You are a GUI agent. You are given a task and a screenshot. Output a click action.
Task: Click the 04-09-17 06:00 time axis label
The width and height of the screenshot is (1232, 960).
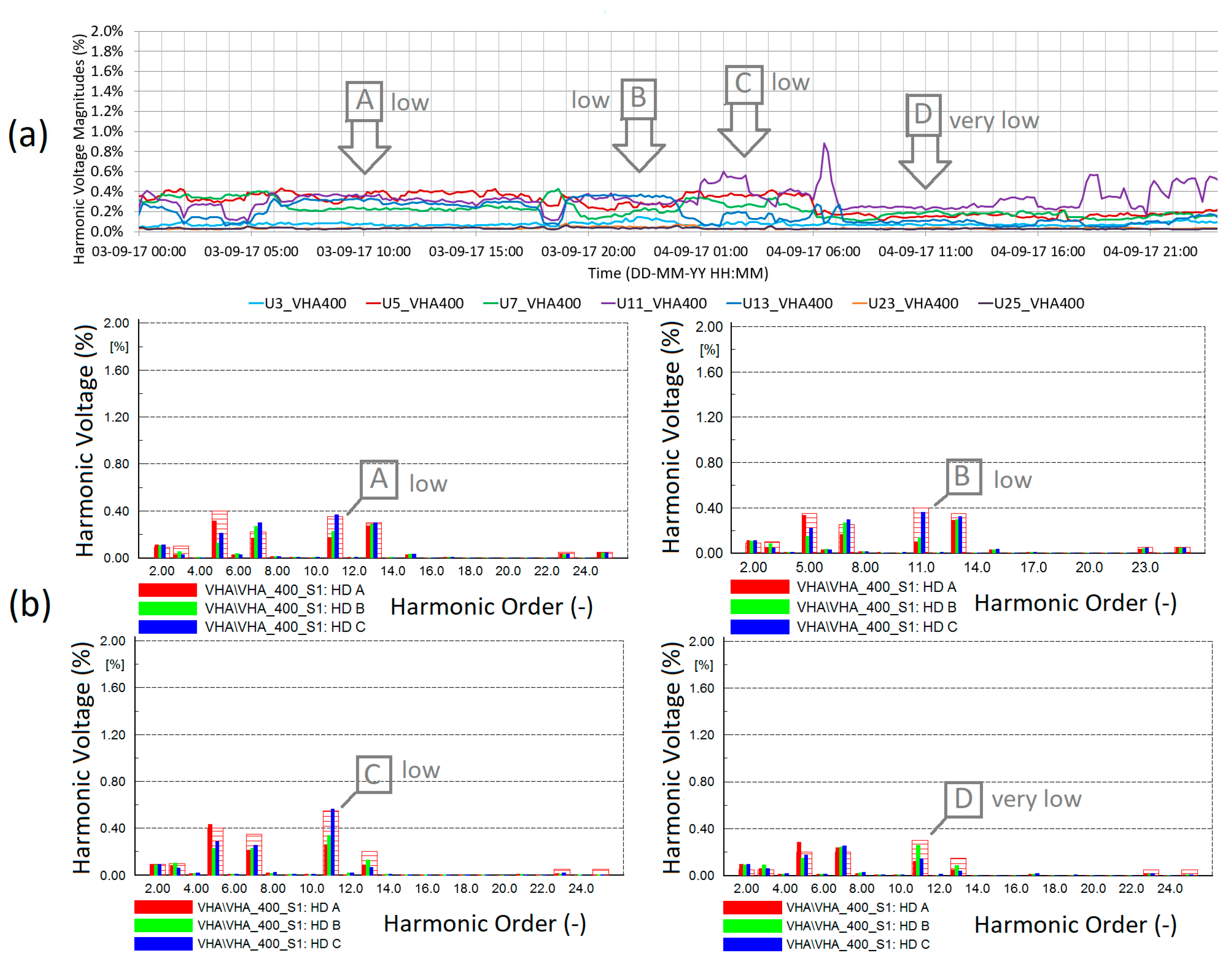point(813,251)
